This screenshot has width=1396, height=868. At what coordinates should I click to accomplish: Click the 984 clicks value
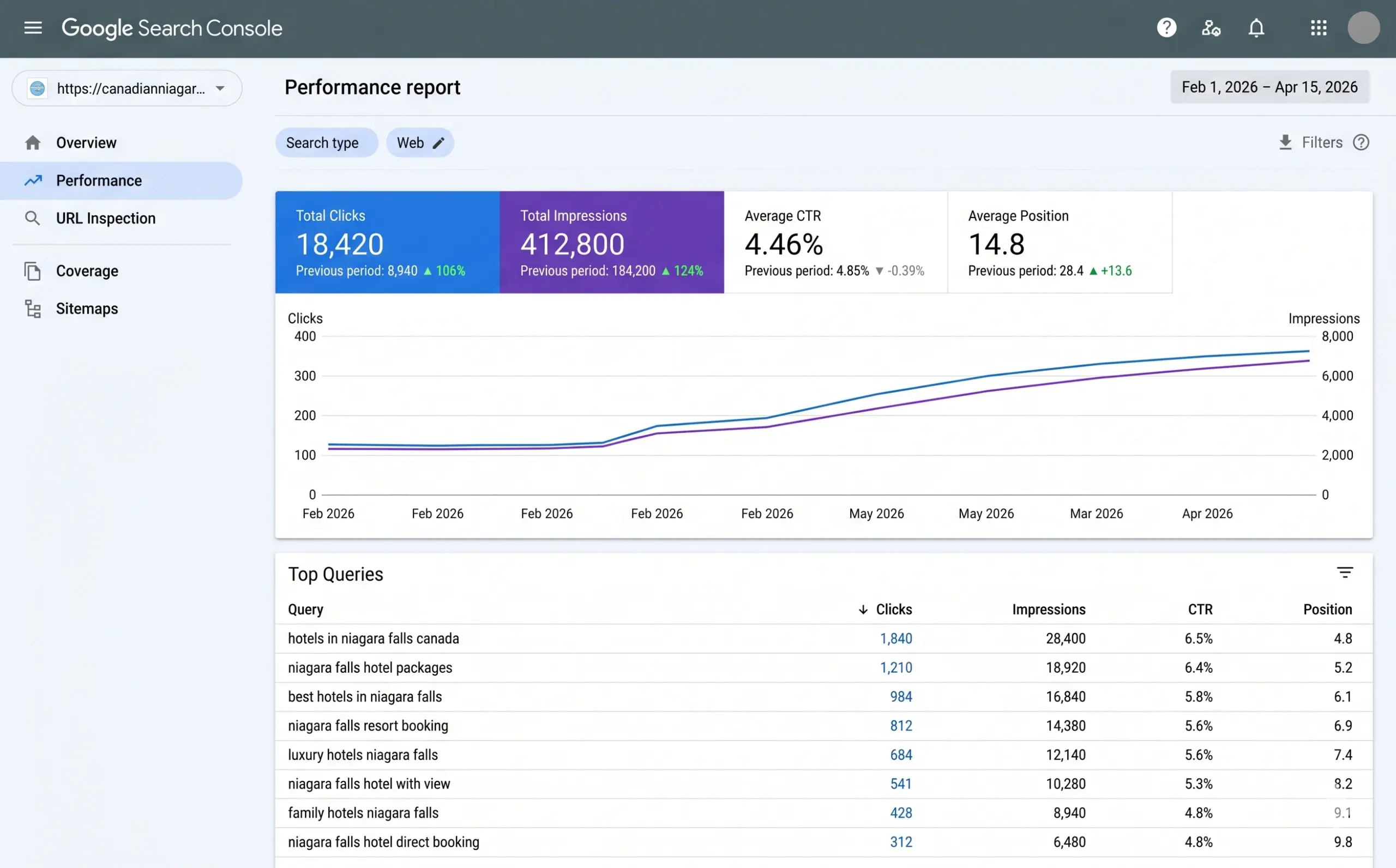click(901, 697)
